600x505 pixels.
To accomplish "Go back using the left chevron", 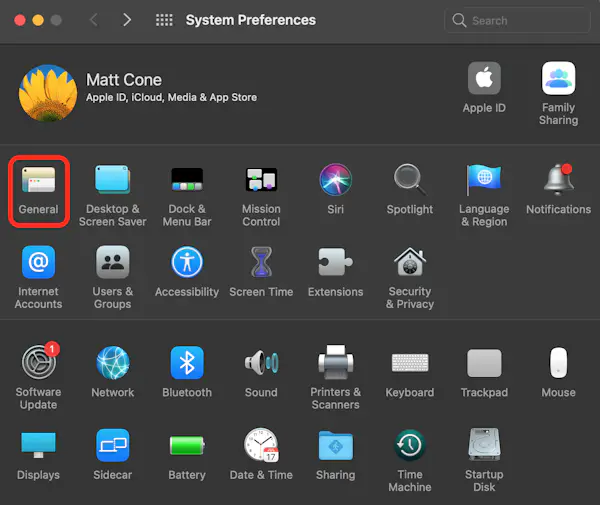I will coord(94,20).
